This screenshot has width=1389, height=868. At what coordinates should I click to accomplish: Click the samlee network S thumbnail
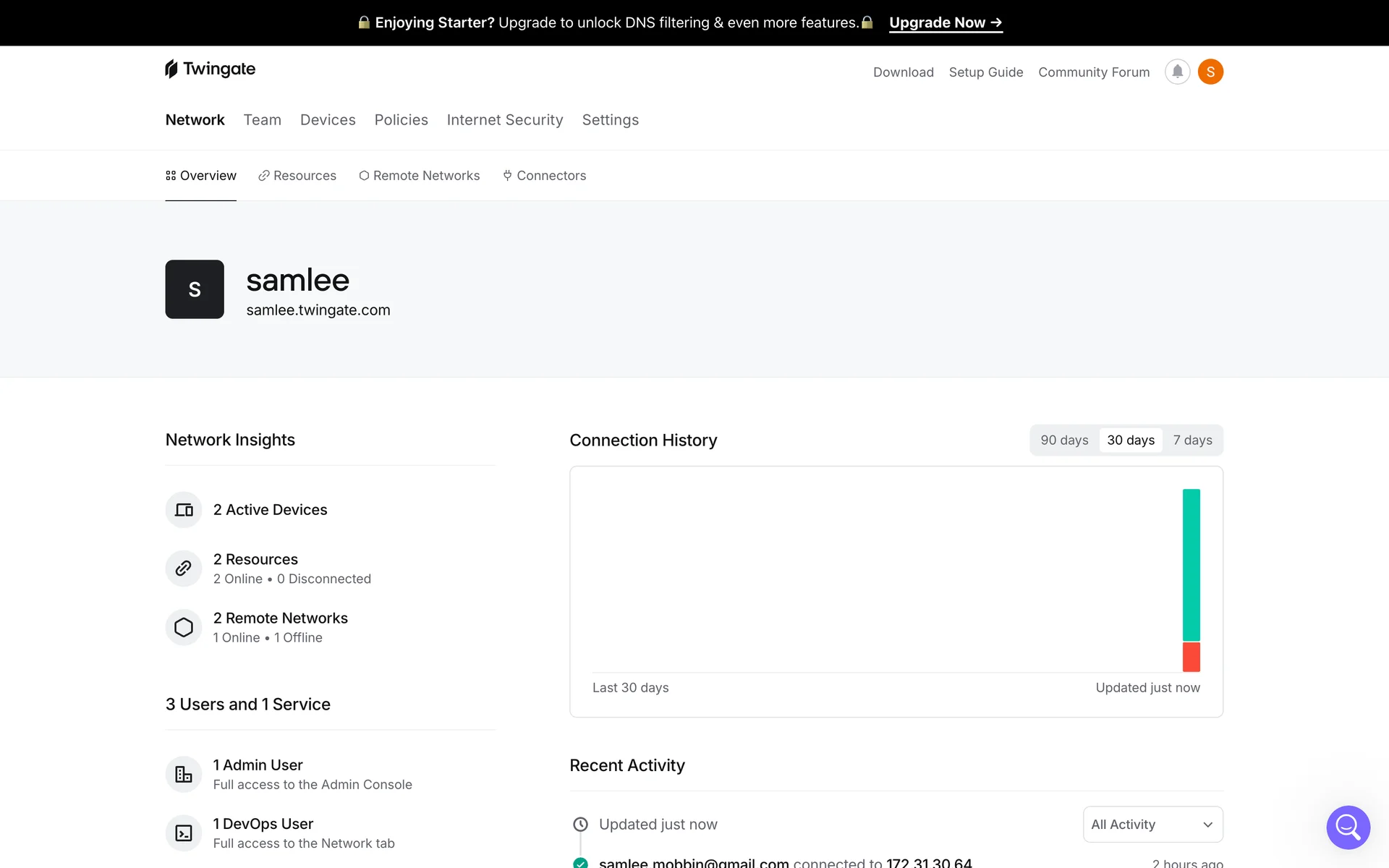[195, 289]
